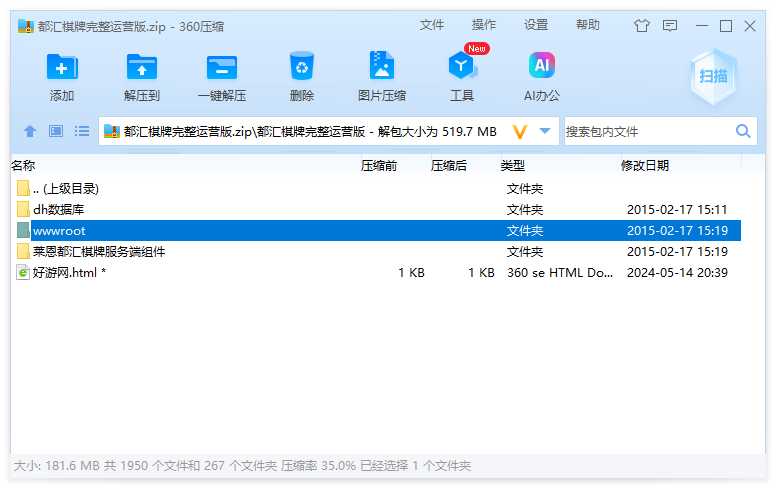
Task: Click the status bar text showing 压缩率 35.0%
Action: [318, 466]
